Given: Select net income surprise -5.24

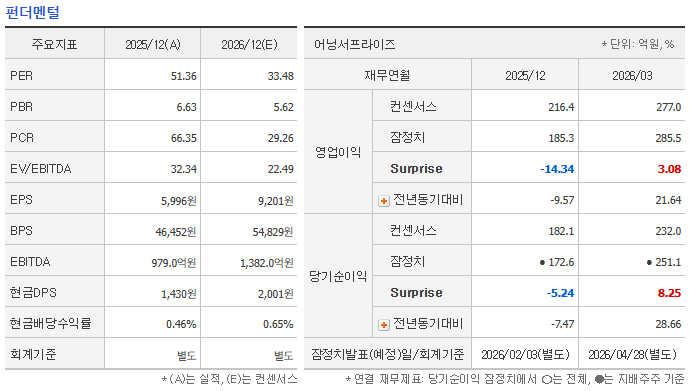Looking at the screenshot, I should 560,293.
